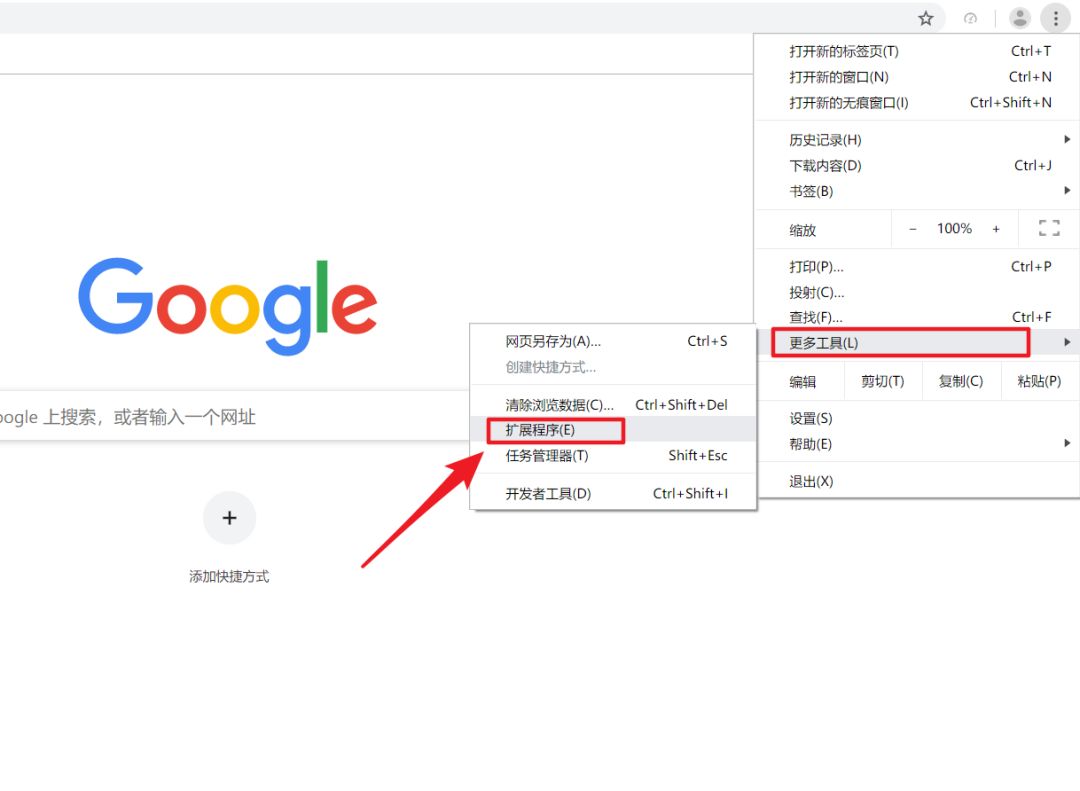The image size is (1080, 791).
Task: Open 开发者工具(D) from submenu
Action: point(613,493)
